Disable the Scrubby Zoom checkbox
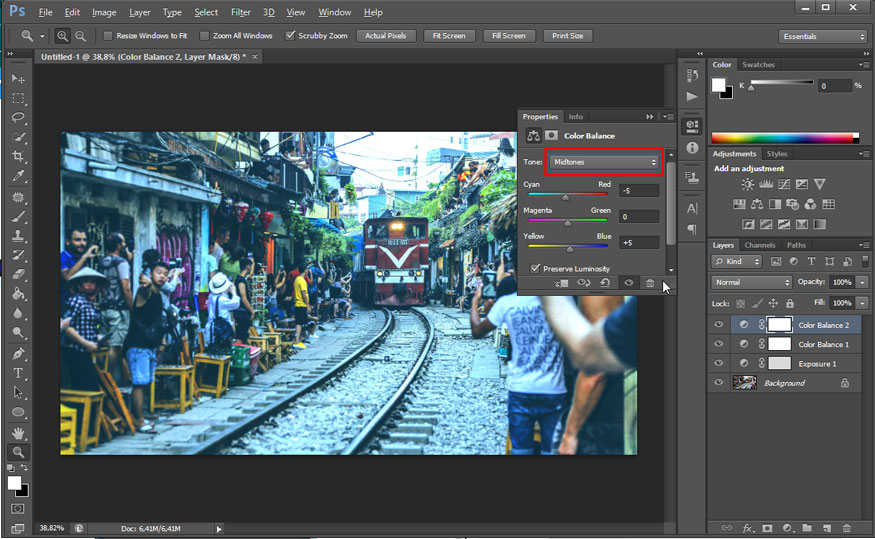Image resolution: width=875 pixels, height=539 pixels. pyautogui.click(x=290, y=36)
